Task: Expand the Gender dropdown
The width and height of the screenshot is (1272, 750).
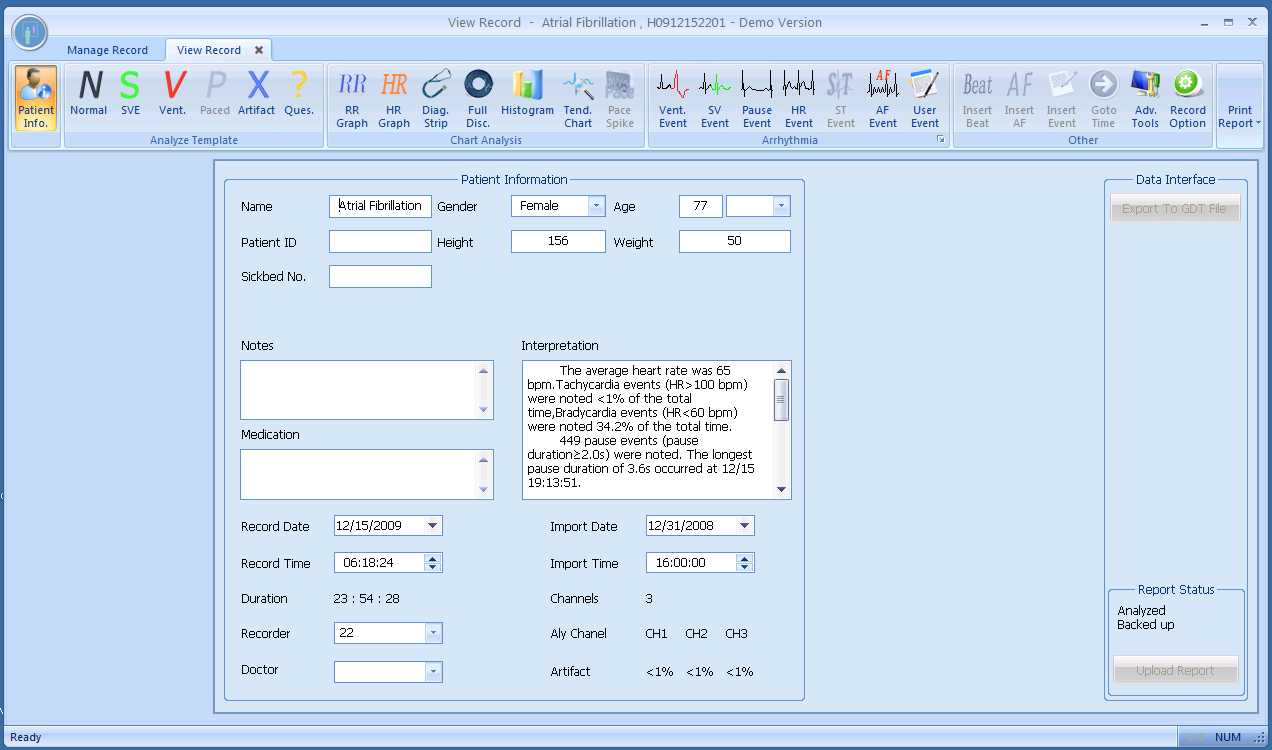Action: 596,206
